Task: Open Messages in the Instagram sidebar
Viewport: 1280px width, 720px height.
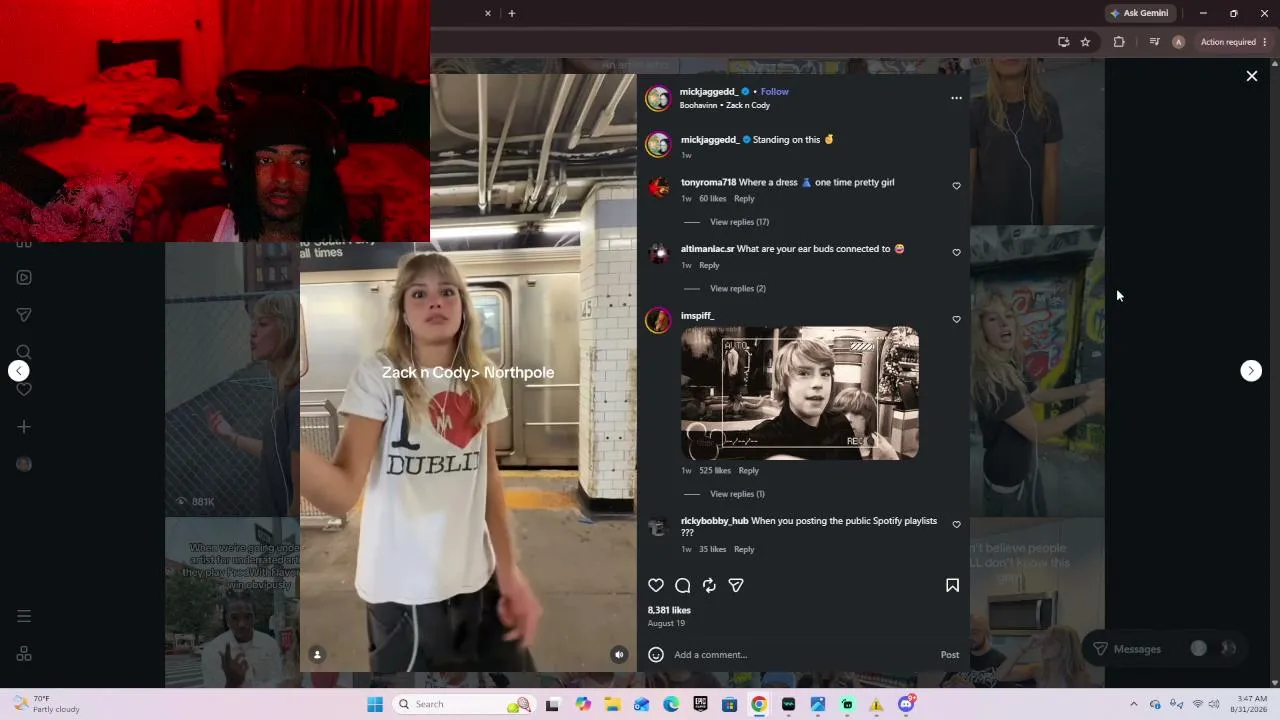Action: coord(24,315)
